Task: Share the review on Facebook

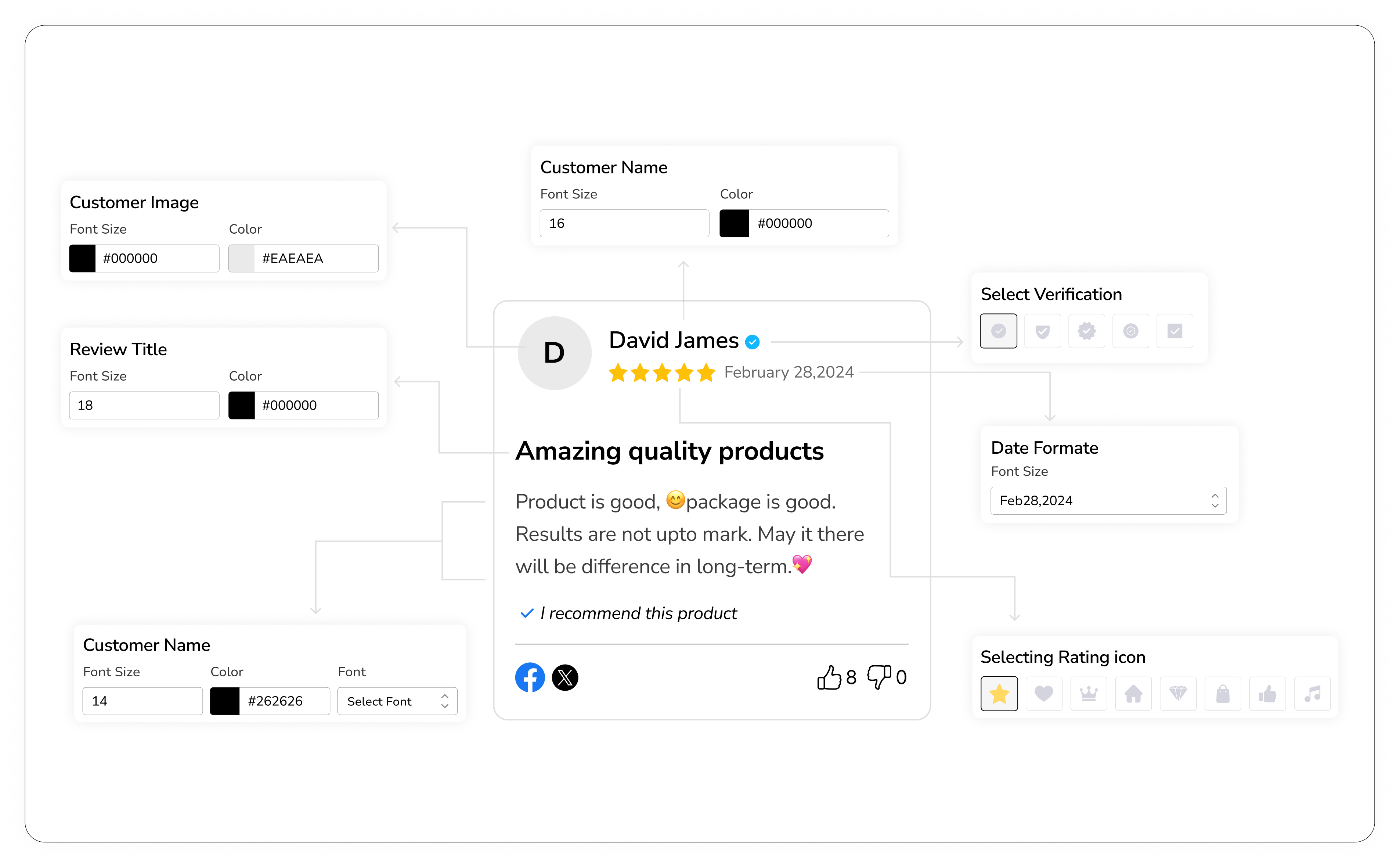Action: (530, 678)
